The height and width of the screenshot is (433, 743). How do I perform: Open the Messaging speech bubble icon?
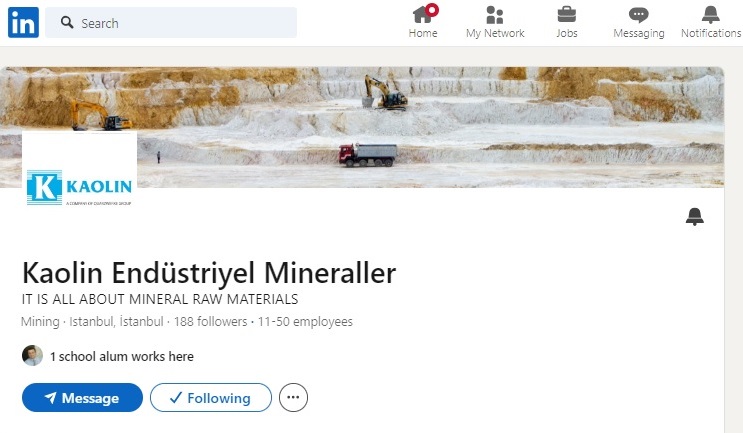638,15
